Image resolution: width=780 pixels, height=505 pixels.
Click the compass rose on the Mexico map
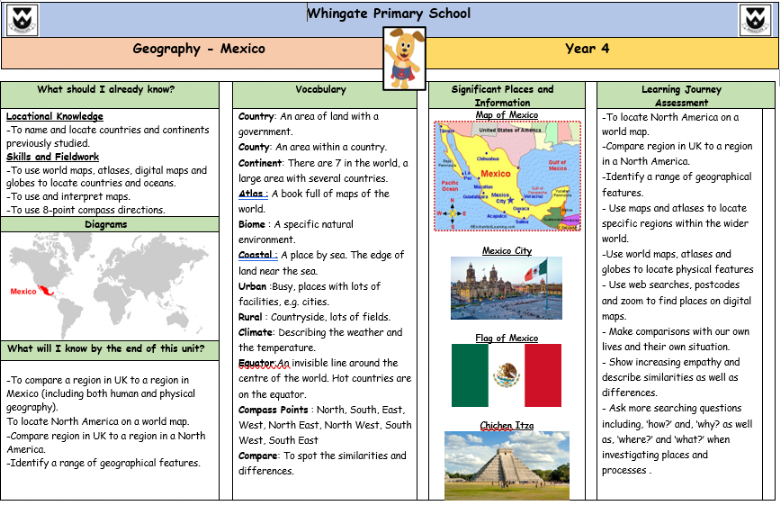pos(450,212)
